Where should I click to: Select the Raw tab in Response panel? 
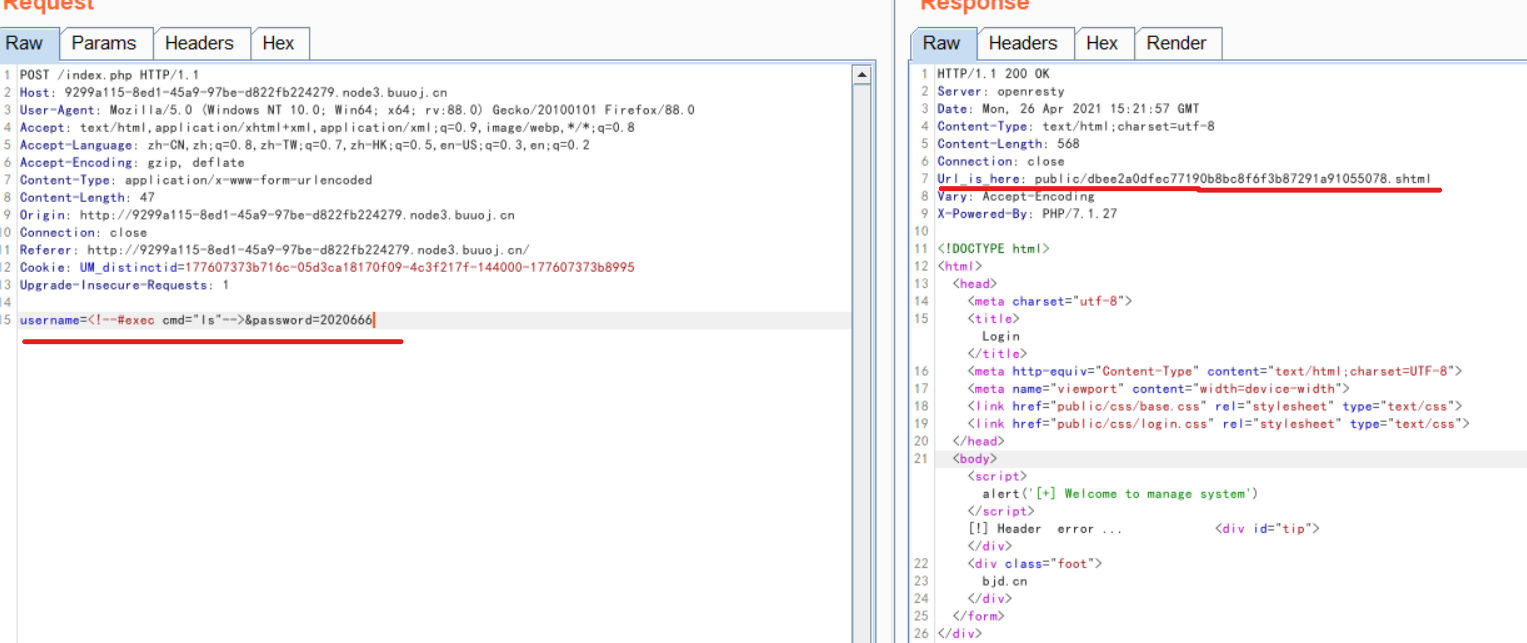coord(942,43)
